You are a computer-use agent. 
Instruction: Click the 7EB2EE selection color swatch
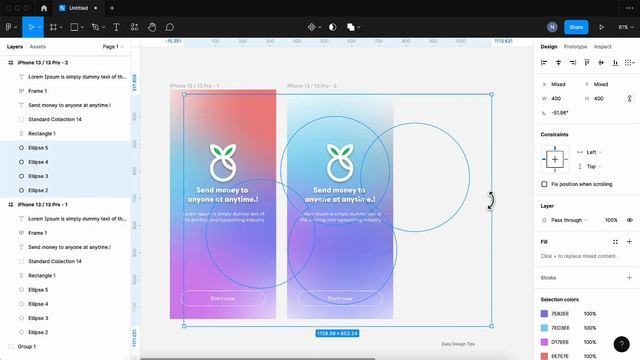pyautogui.click(x=544, y=313)
